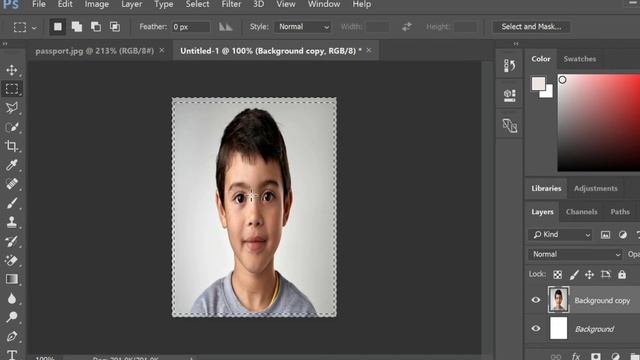Select the Healing Brush tool
Image resolution: width=640 pixels, height=360 pixels.
(x=11, y=184)
